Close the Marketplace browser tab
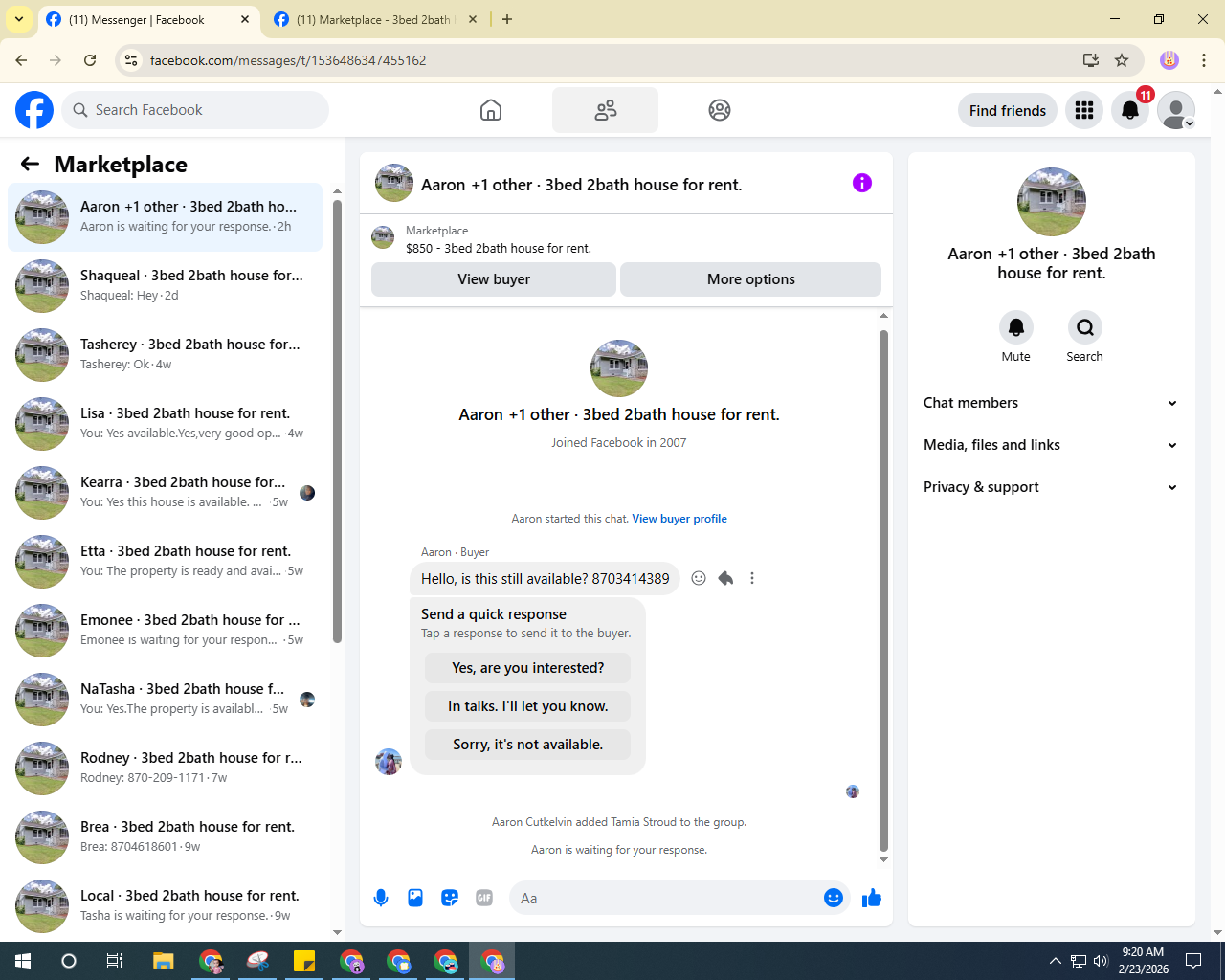 [473, 19]
